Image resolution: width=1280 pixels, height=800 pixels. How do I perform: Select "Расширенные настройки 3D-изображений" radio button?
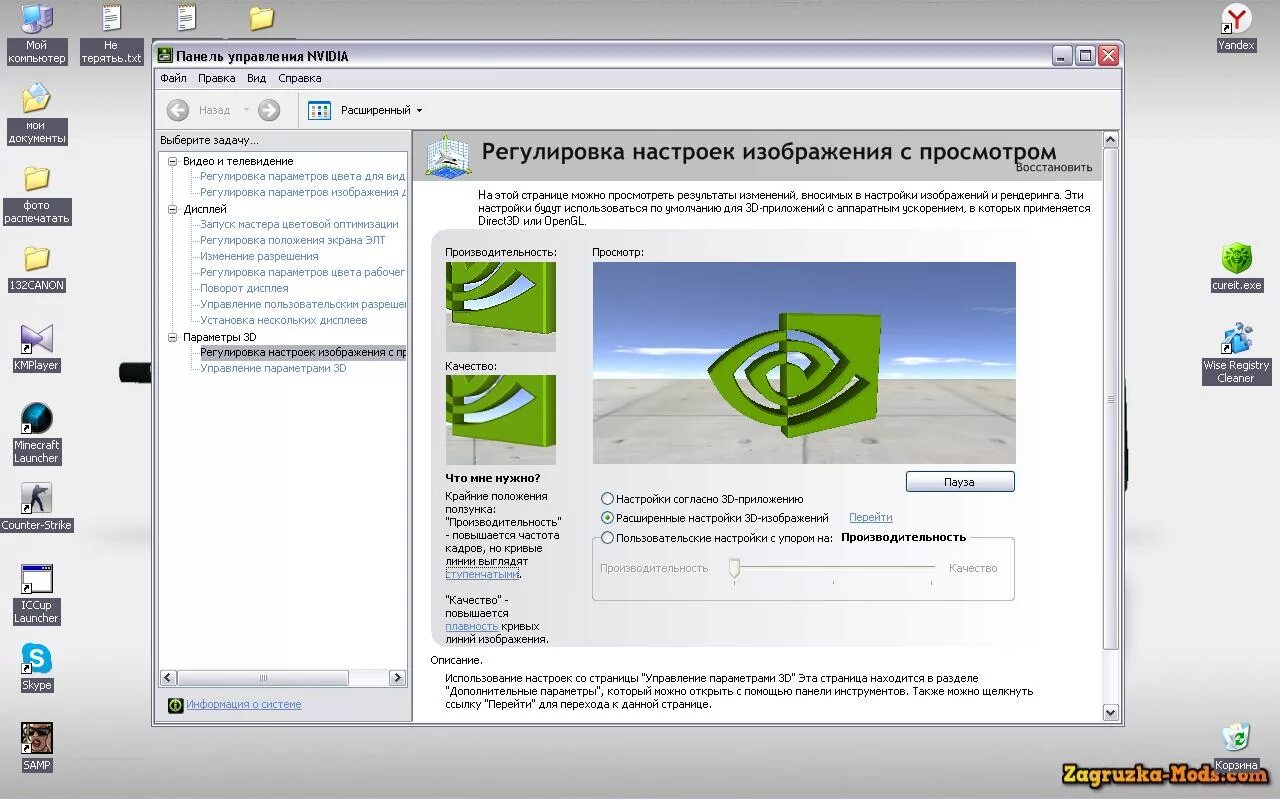(x=607, y=518)
